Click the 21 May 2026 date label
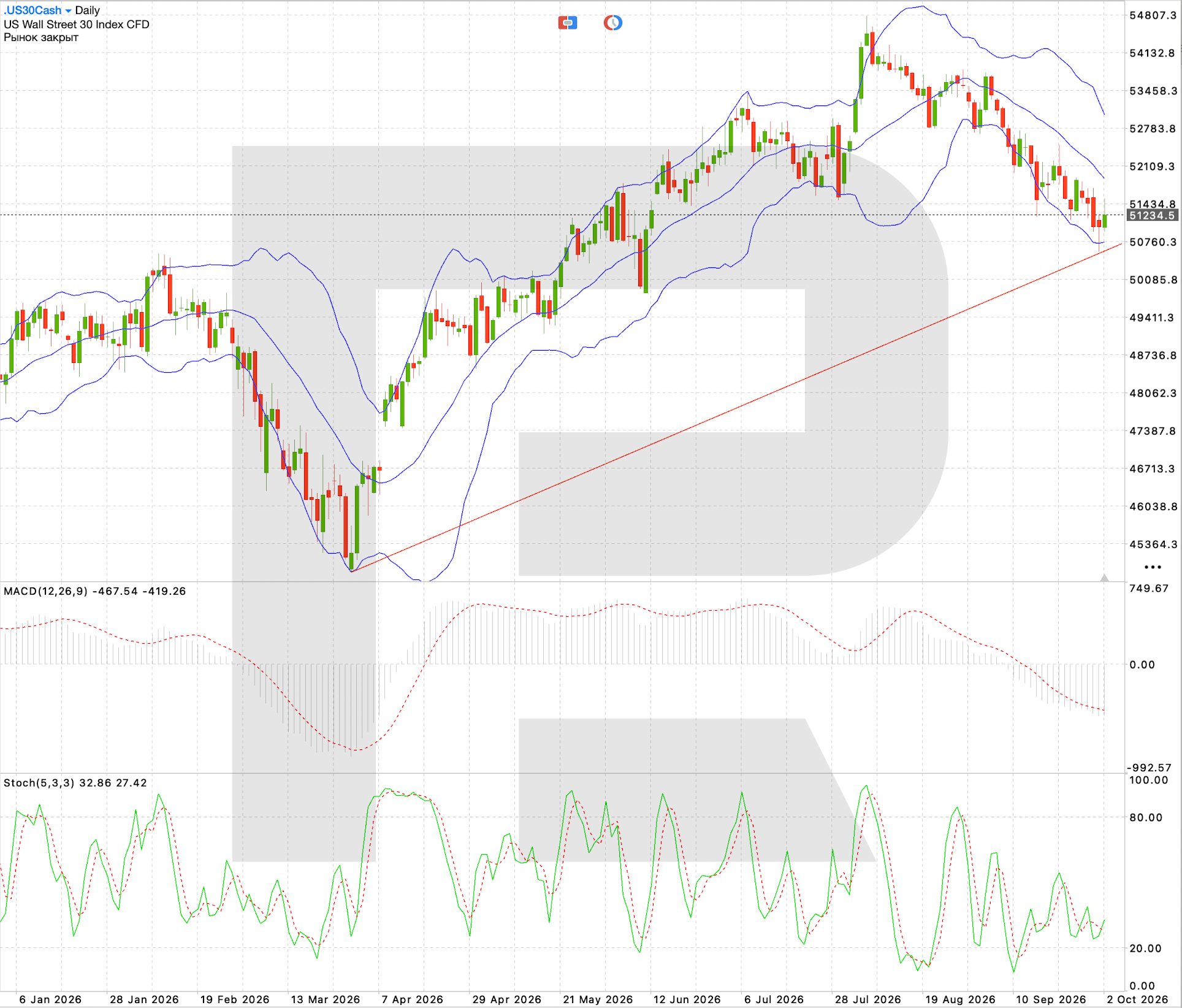The height and width of the screenshot is (1008, 1182). click(x=598, y=999)
